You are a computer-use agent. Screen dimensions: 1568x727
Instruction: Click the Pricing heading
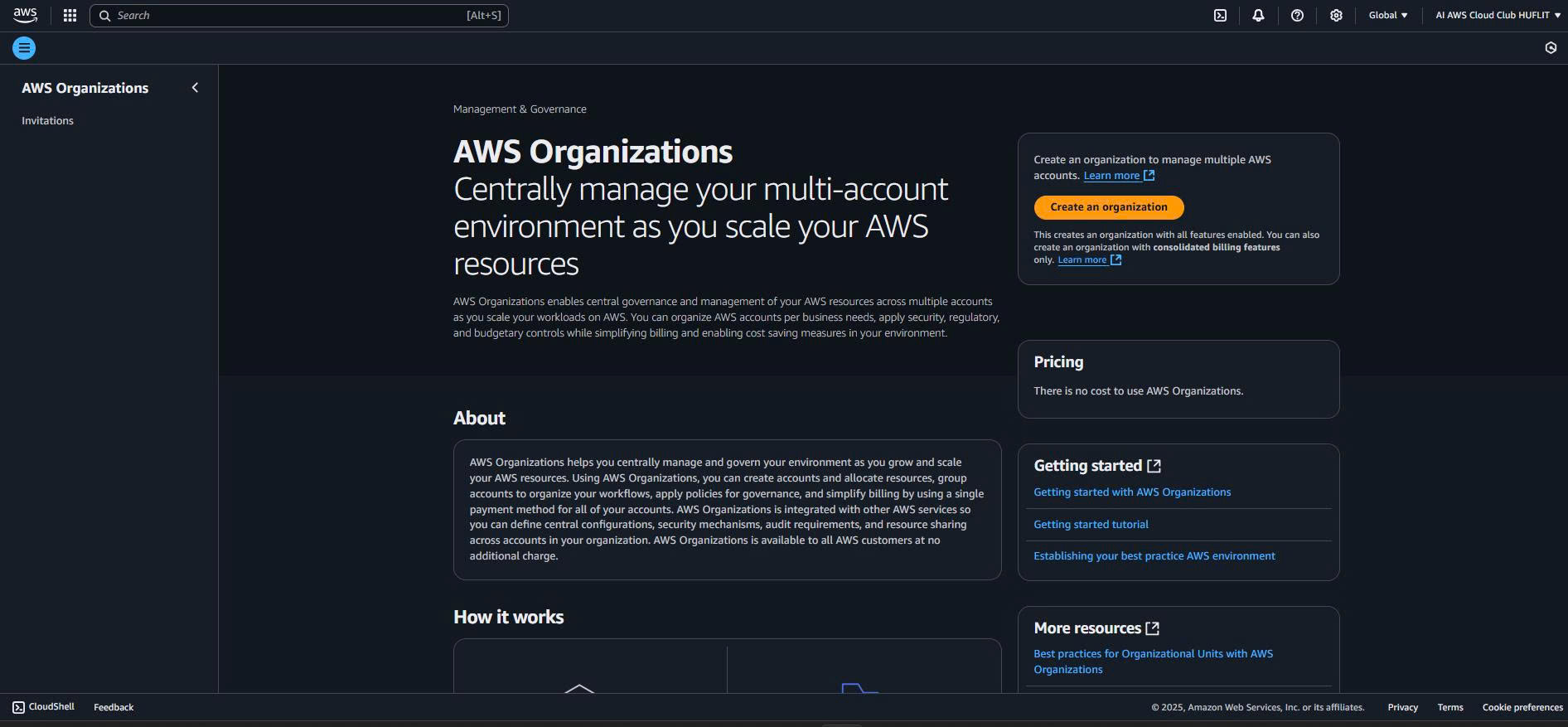click(1058, 362)
